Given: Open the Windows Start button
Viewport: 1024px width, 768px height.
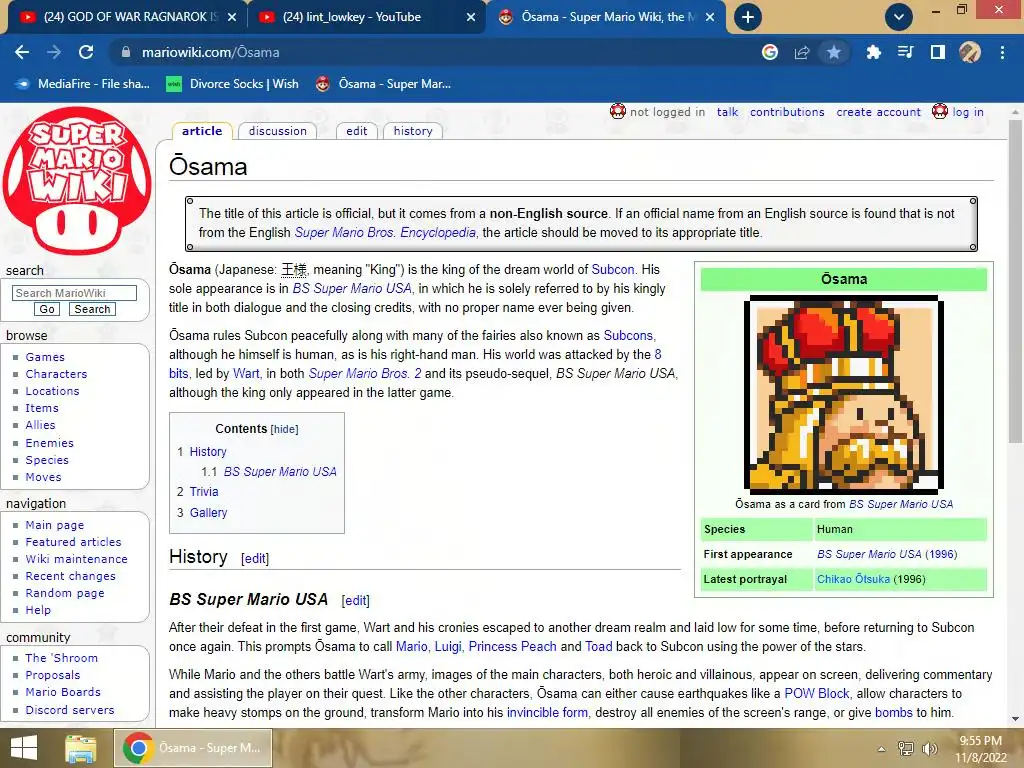Looking at the screenshot, I should coord(24,748).
